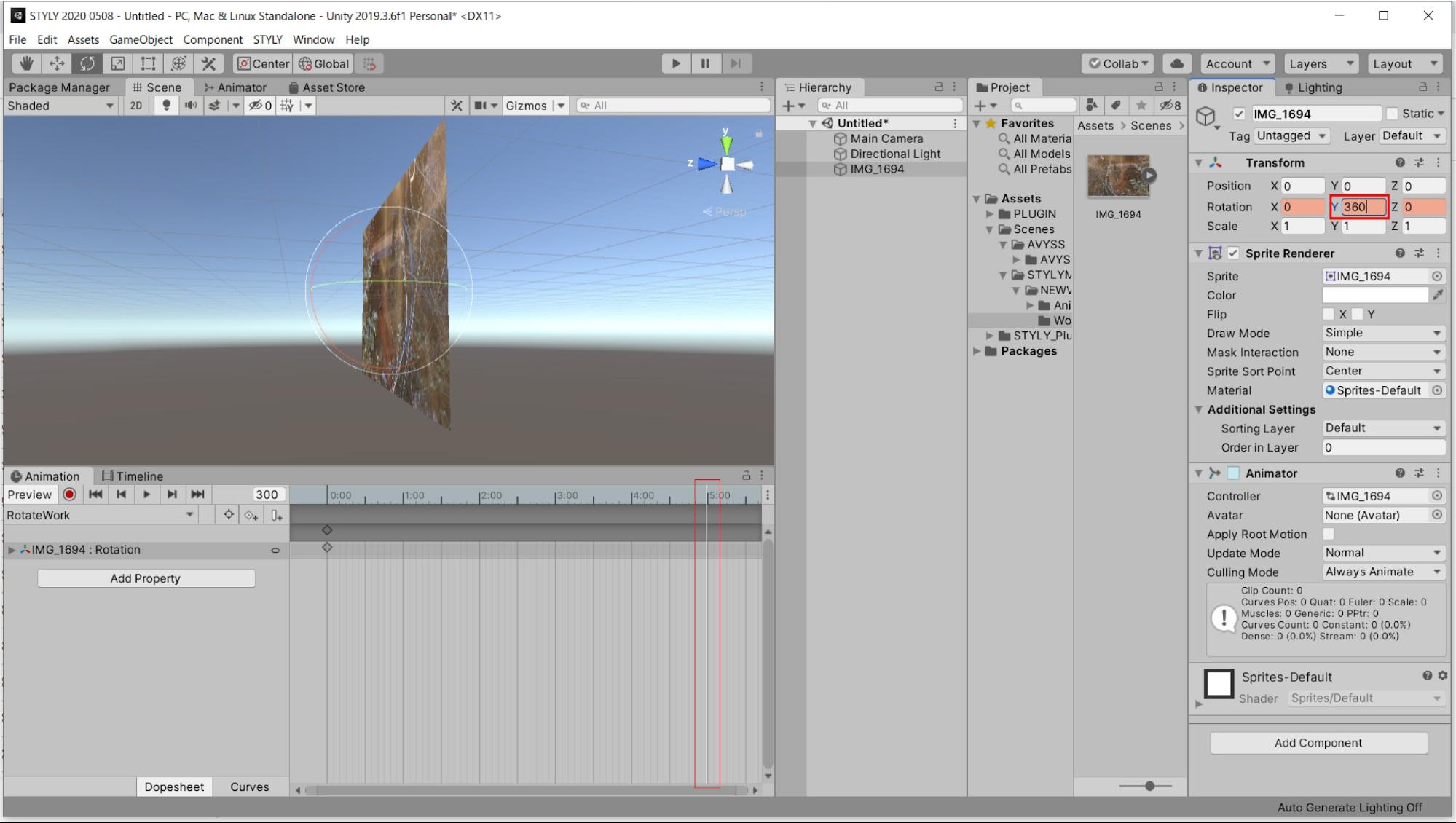Toggle IMG_1694 active checkbox
This screenshot has width=1456, height=823.
tap(1239, 114)
